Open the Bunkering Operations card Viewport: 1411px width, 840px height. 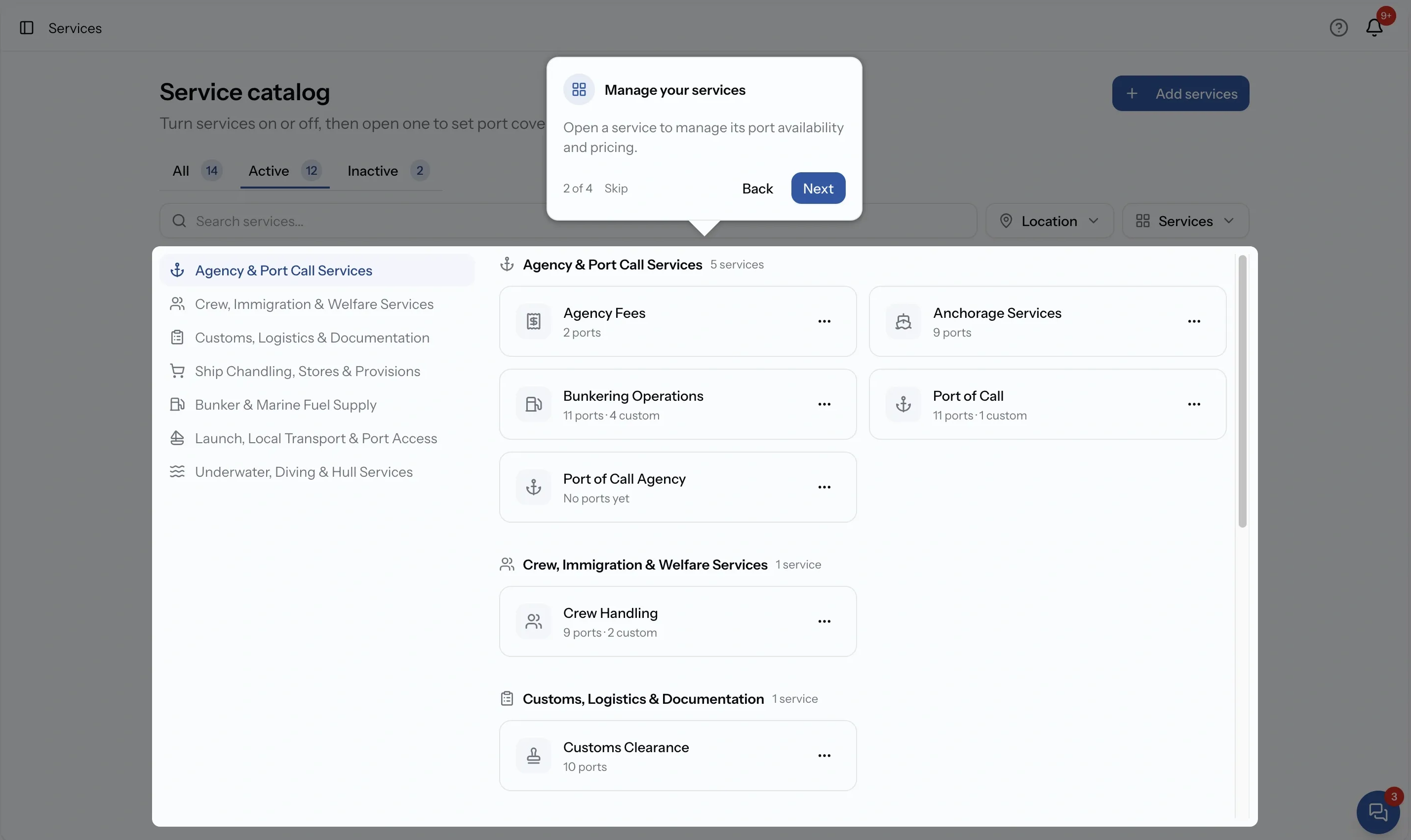pyautogui.click(x=677, y=404)
